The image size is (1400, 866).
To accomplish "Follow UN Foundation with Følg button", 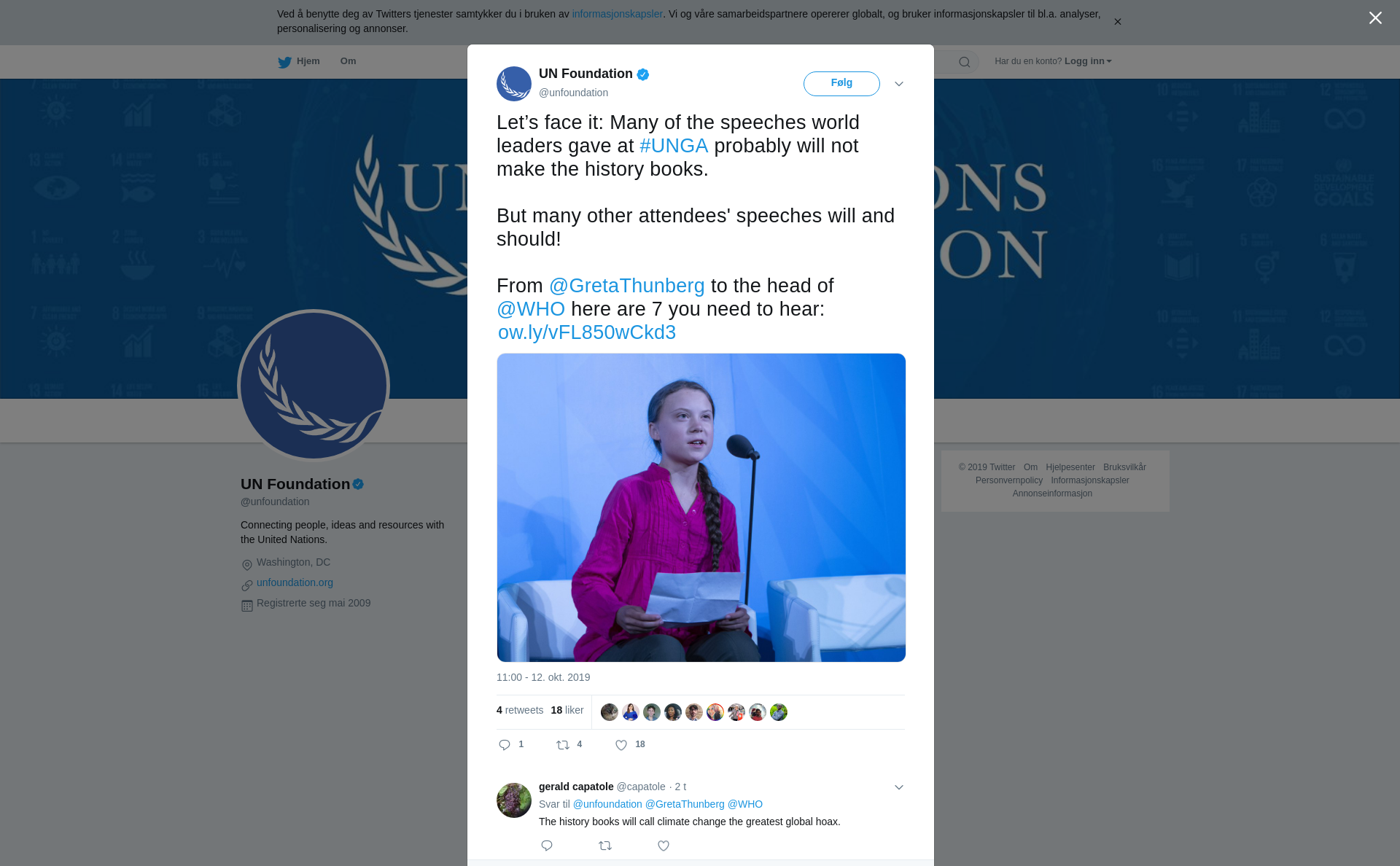I will click(841, 83).
